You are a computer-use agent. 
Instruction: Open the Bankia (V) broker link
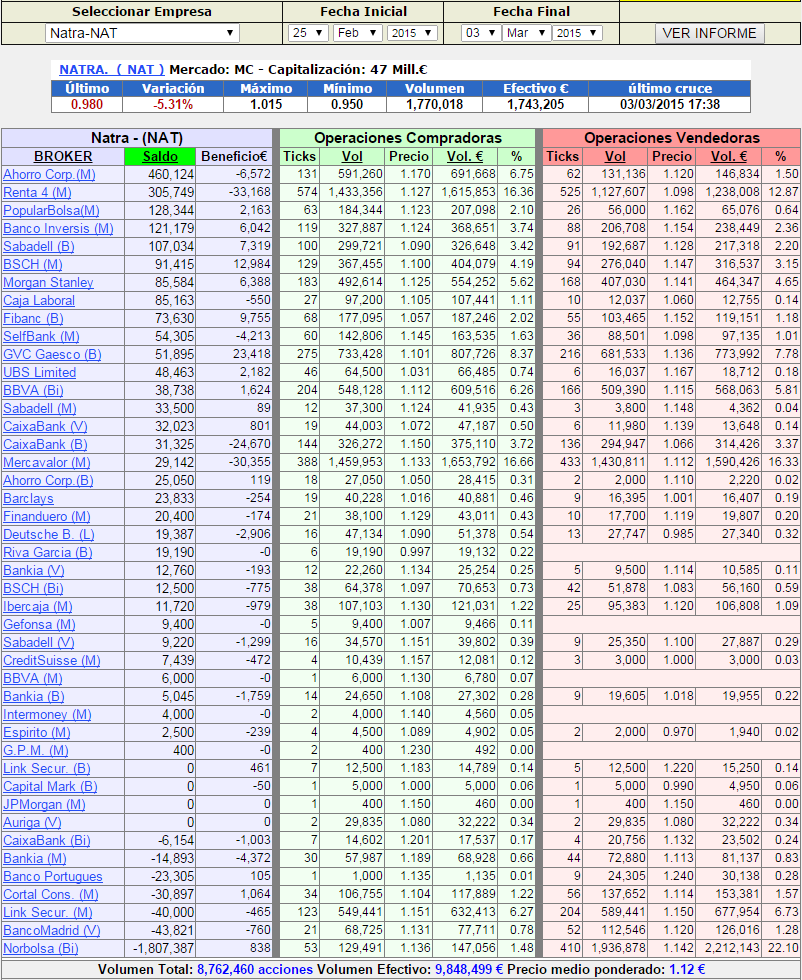[34, 571]
